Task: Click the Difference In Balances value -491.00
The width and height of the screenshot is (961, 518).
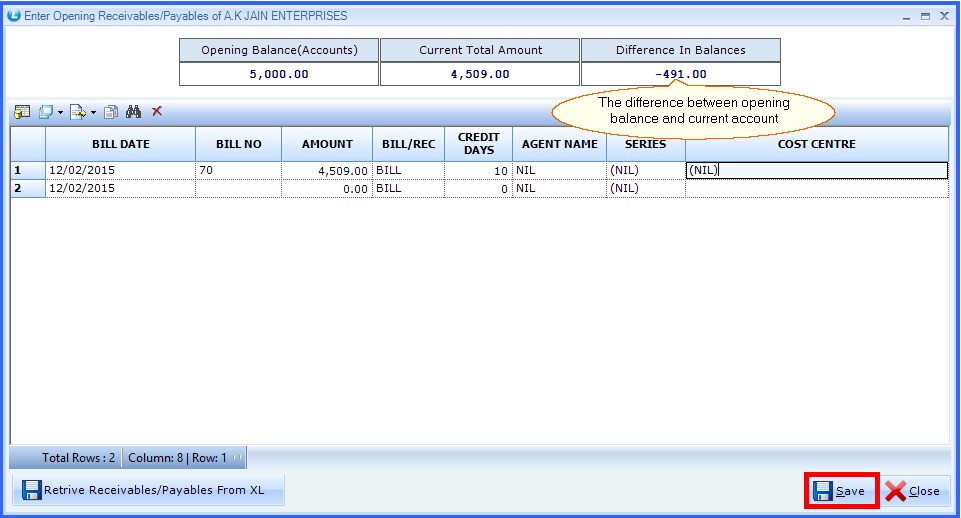Action: click(x=680, y=74)
